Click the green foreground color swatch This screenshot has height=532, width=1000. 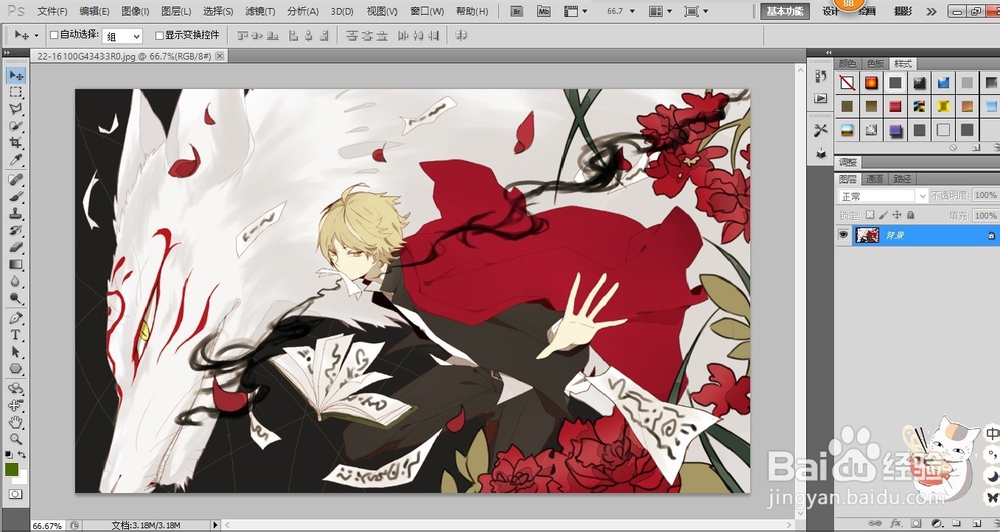(x=11, y=471)
